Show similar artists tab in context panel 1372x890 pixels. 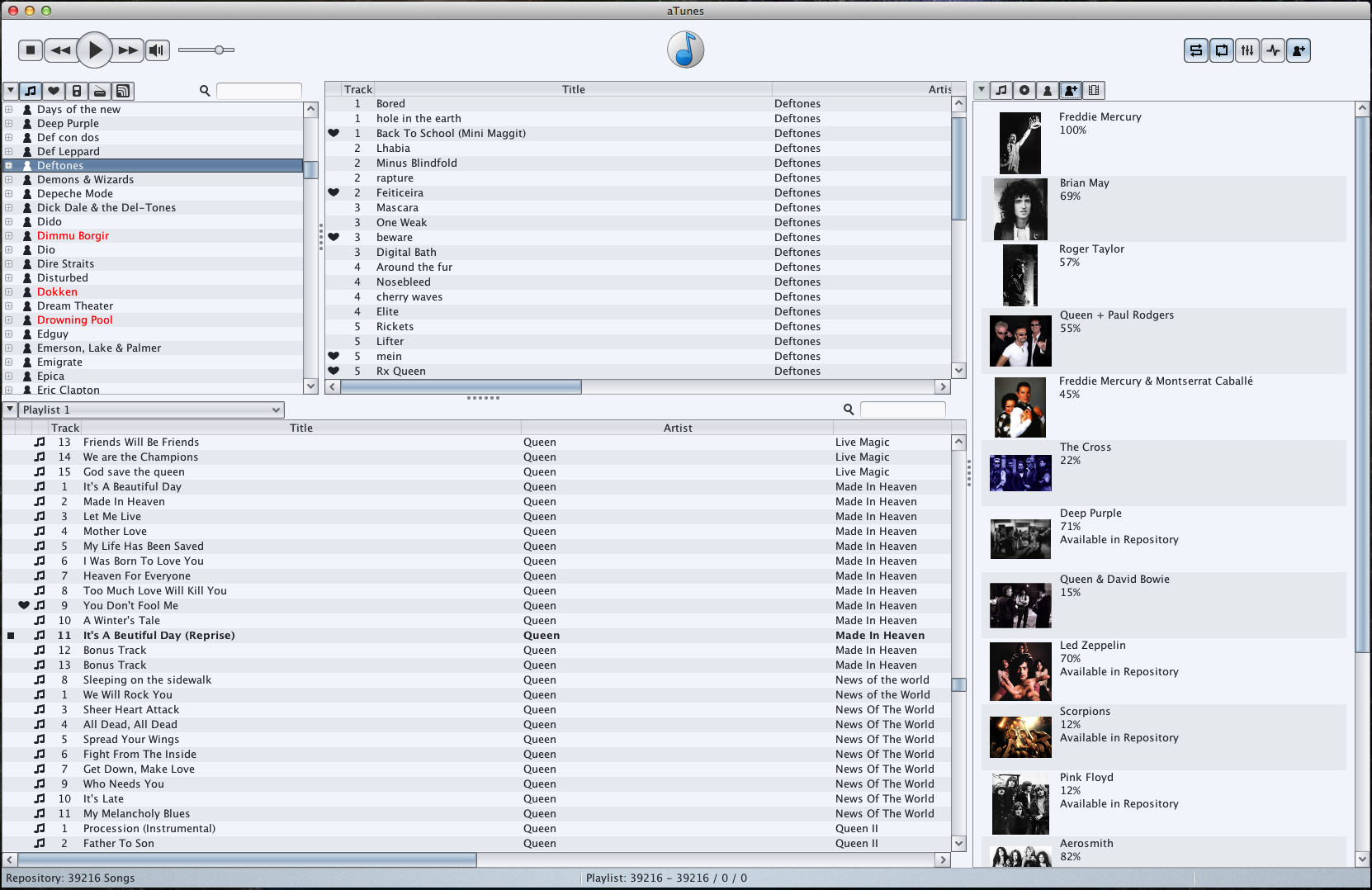(1071, 91)
